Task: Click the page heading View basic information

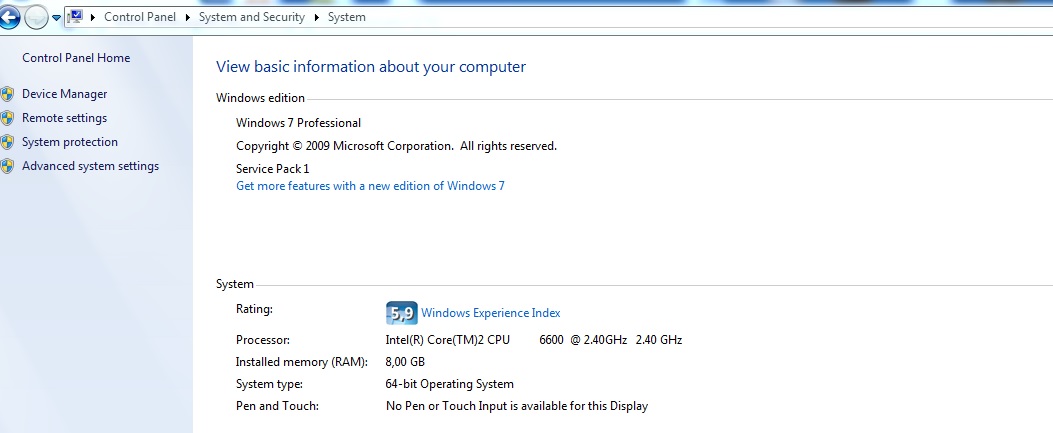Action: [371, 67]
